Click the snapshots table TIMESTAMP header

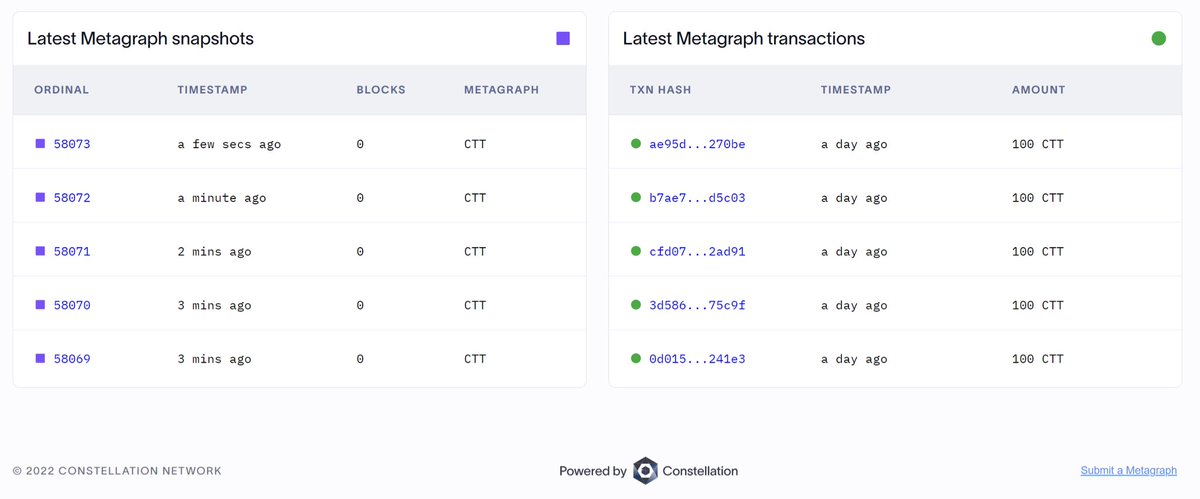(x=212, y=90)
